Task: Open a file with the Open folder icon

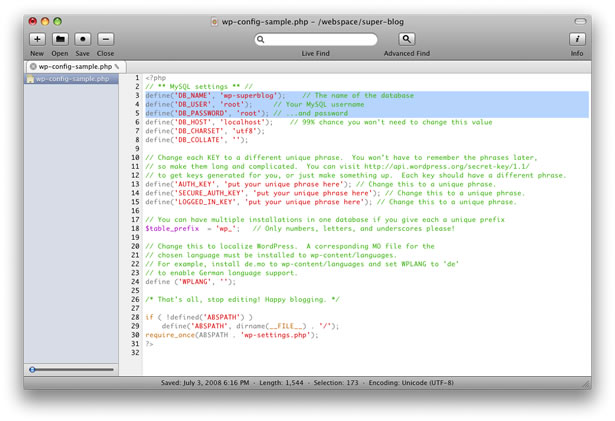Action: pos(60,39)
